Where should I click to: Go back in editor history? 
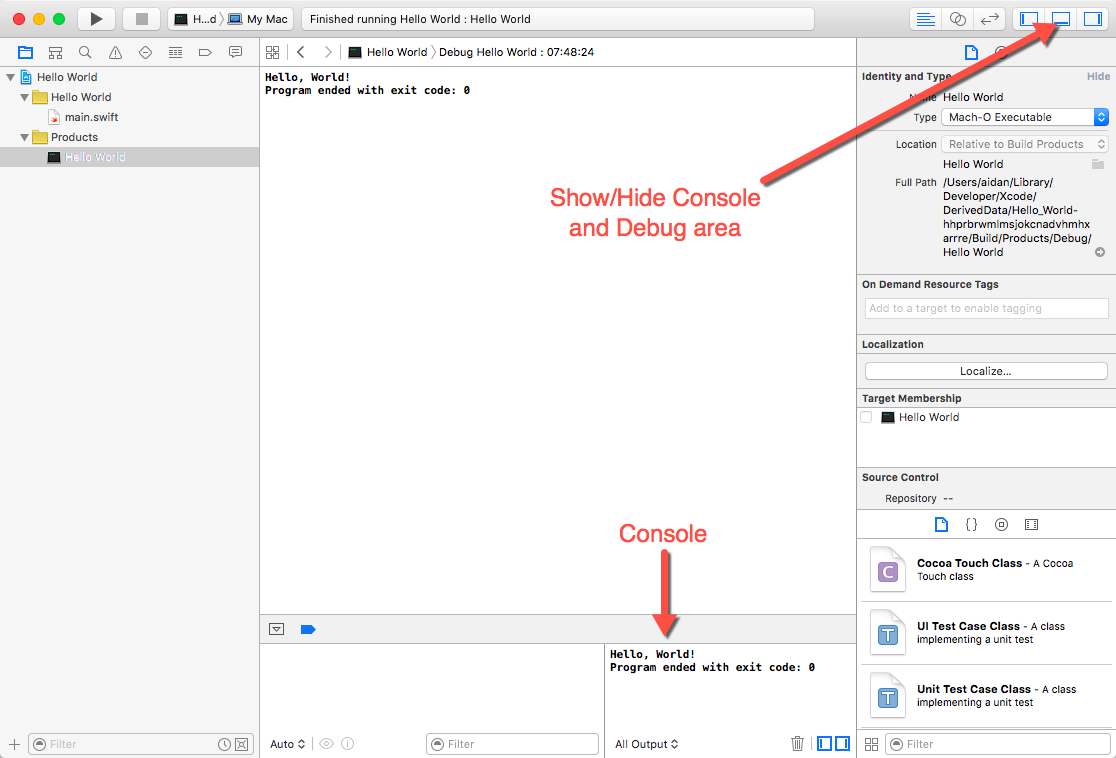301,52
